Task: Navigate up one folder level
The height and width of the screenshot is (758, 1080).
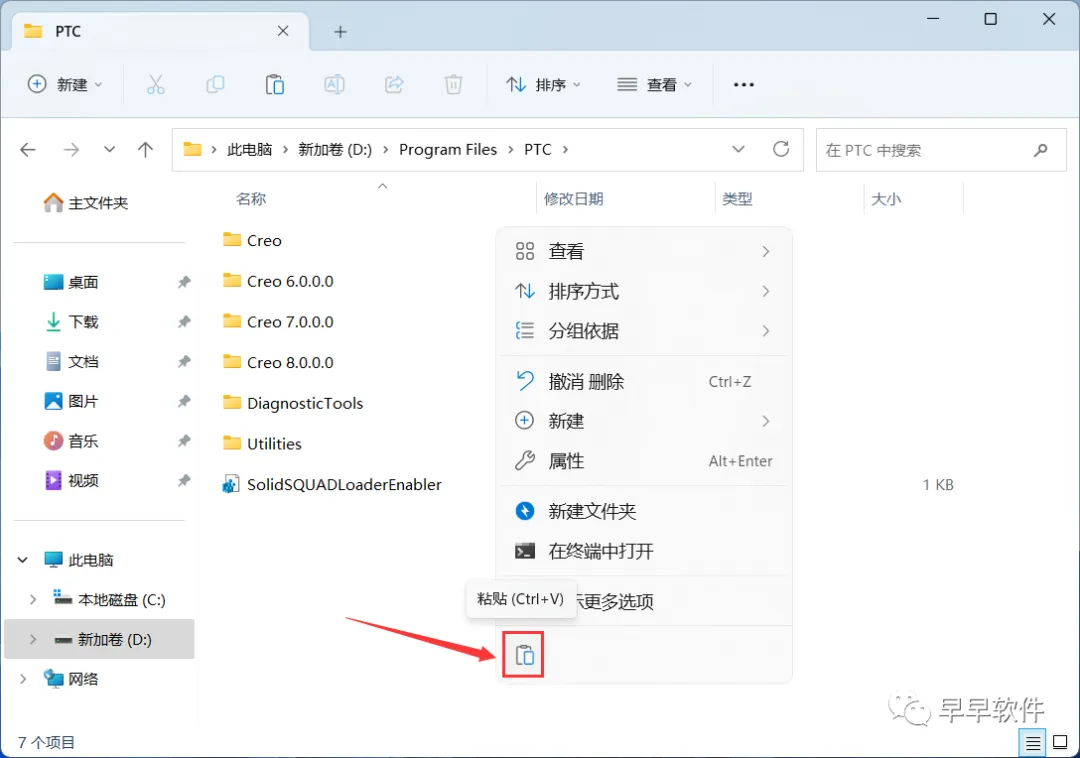Action: pos(145,149)
